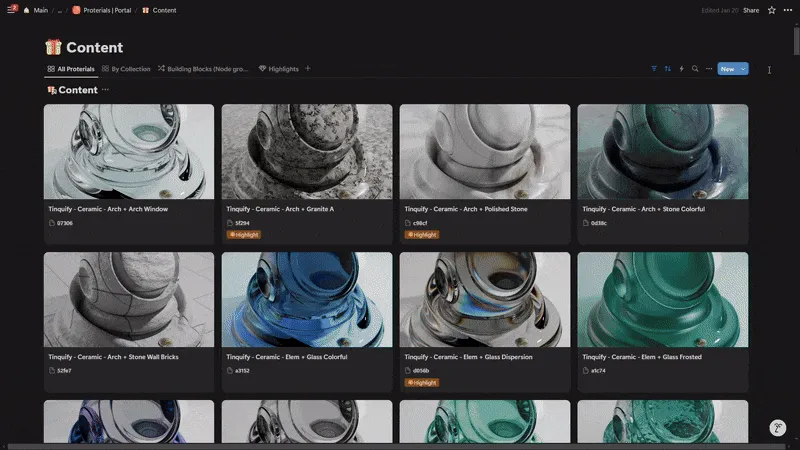
Task: Click title 'Tinquify - Ceramic - Elem + Glass Dispersion'
Action: click(468, 357)
